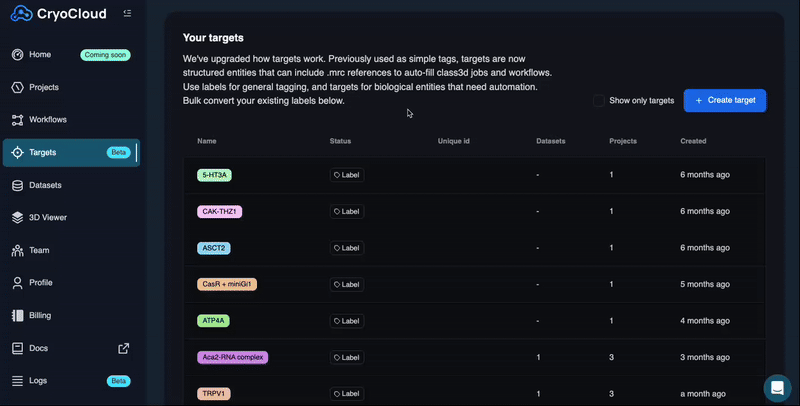The height and width of the screenshot is (406, 800).
Task: Collapse the sidebar with the toggle icon
Action: click(127, 13)
